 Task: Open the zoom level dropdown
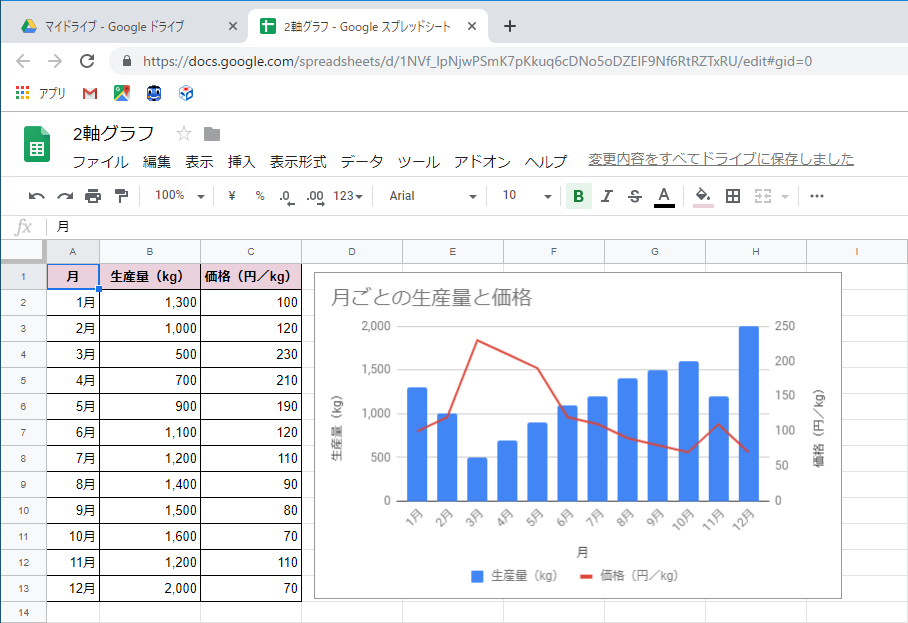click(177, 196)
